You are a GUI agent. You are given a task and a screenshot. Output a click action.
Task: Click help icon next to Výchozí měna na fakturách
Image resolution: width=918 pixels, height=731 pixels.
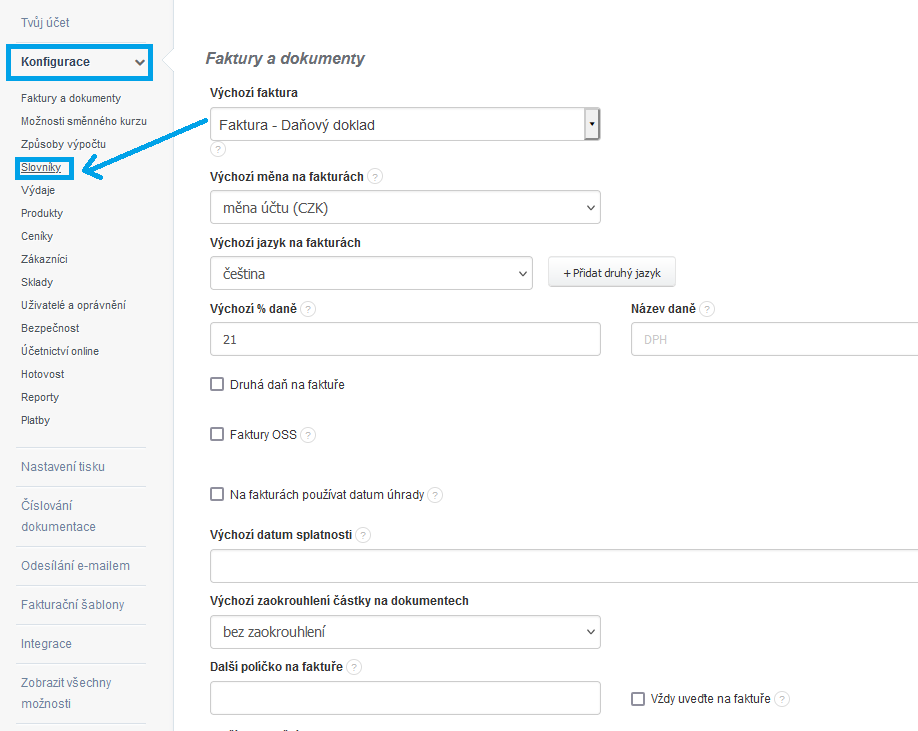pos(375,176)
